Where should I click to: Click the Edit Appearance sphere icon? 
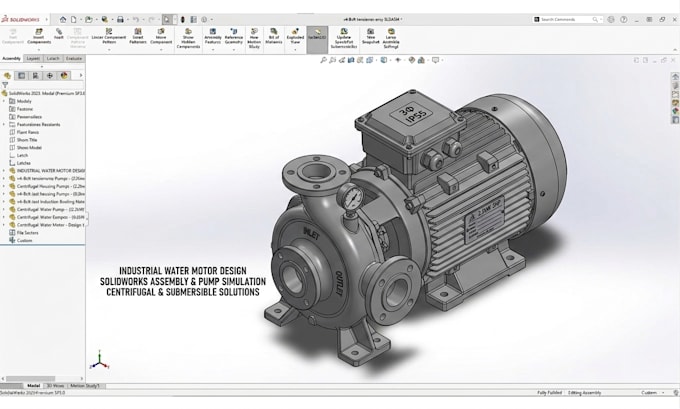[412, 60]
